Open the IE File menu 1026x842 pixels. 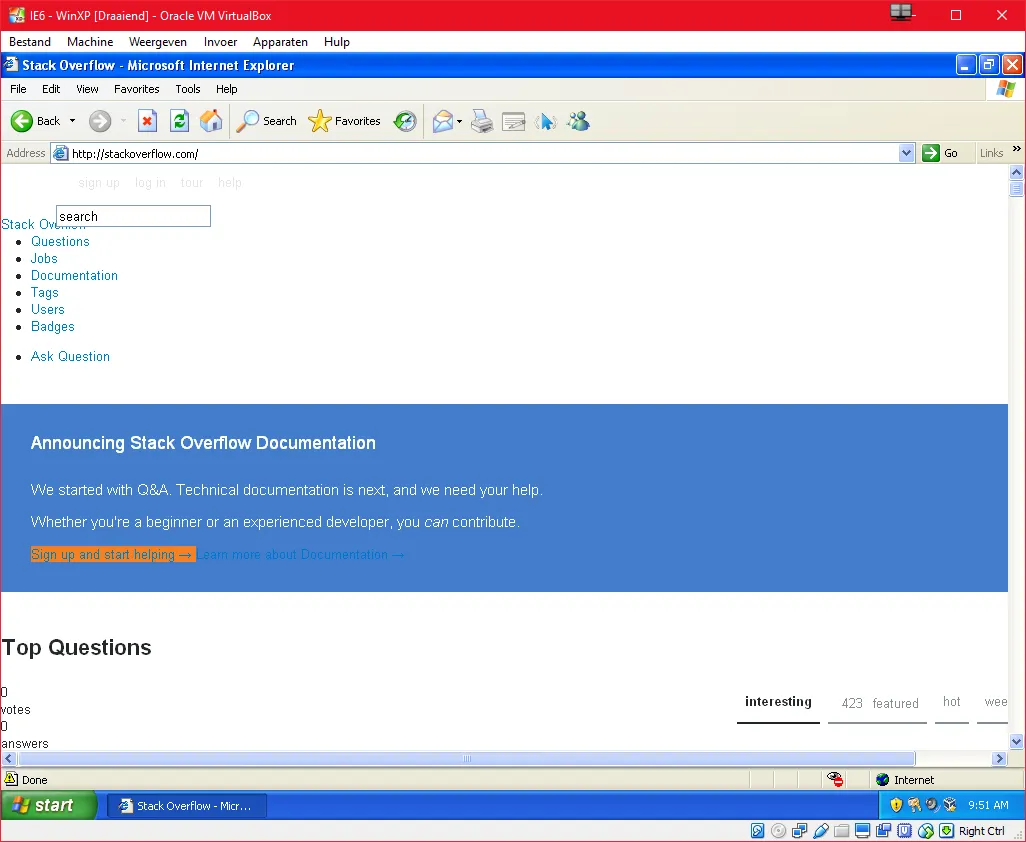click(x=18, y=89)
